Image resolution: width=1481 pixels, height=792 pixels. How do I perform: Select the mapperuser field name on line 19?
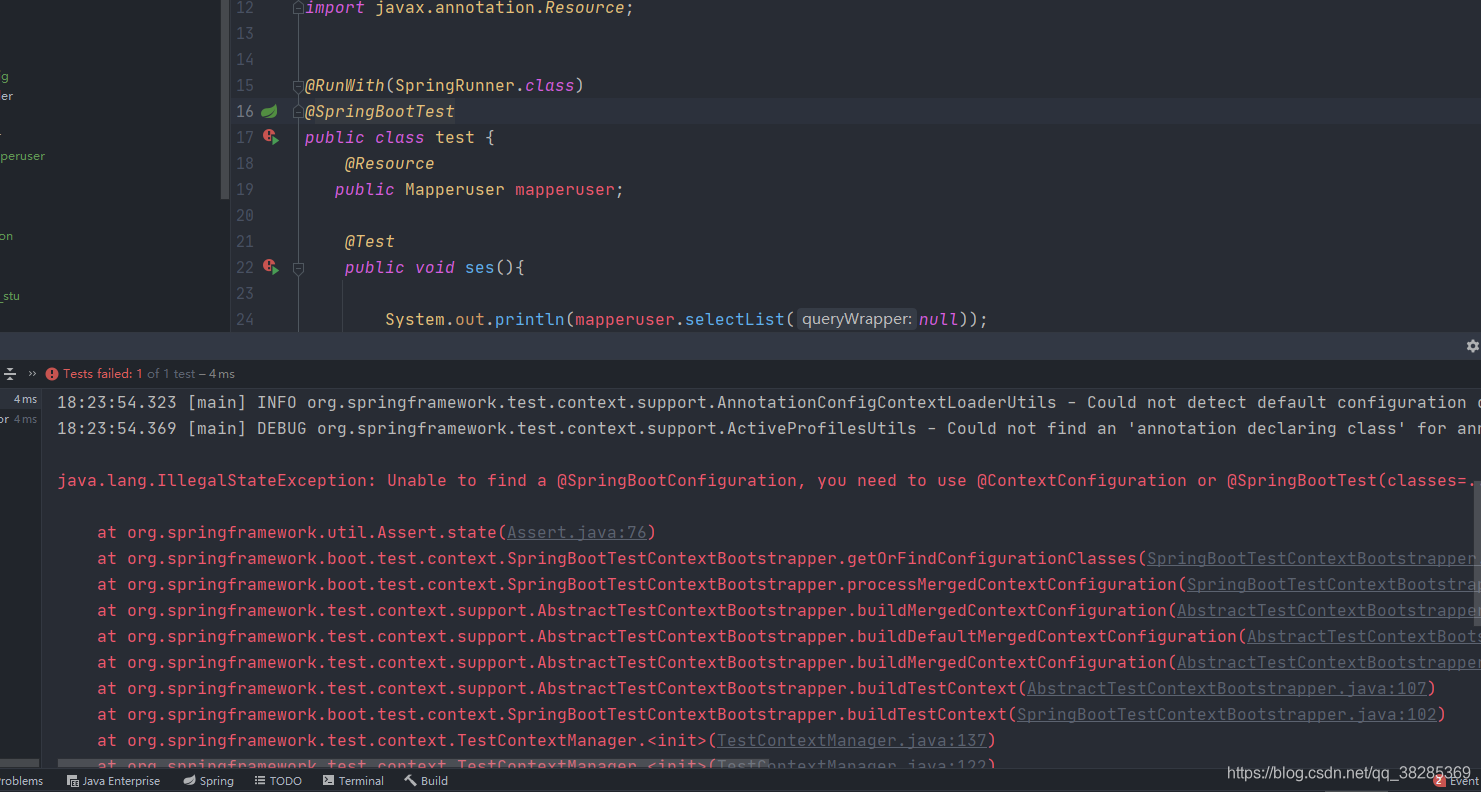click(565, 190)
